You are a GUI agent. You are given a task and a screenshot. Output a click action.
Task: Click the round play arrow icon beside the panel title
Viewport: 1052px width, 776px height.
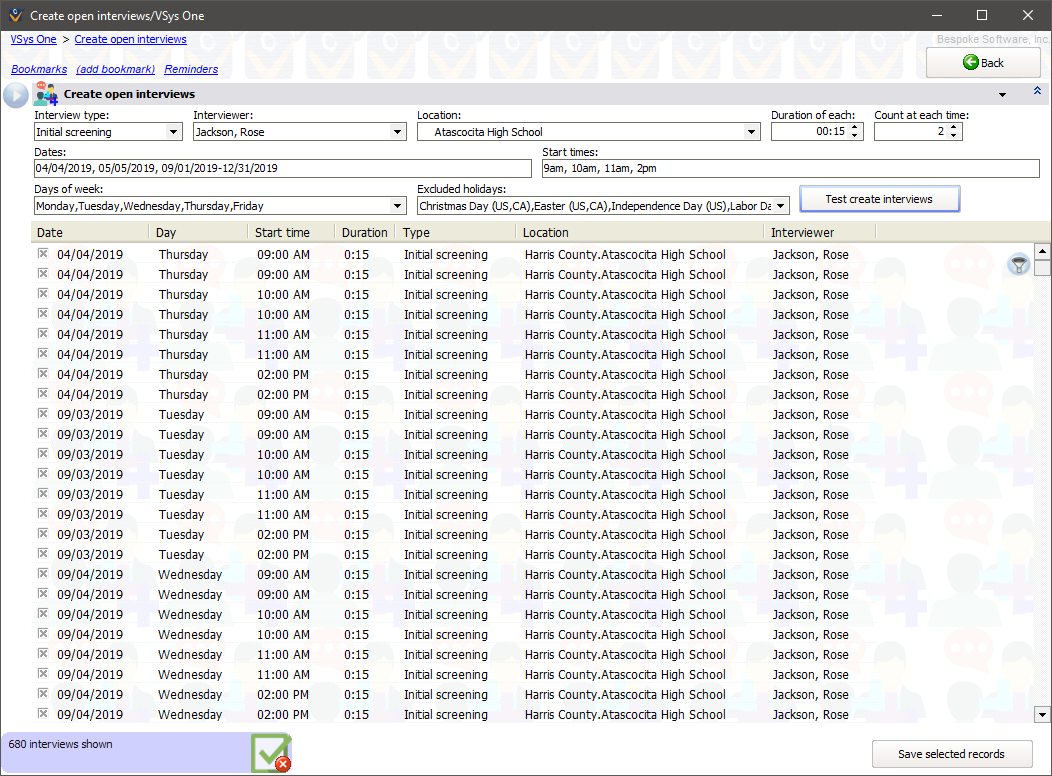pyautogui.click(x=16, y=95)
